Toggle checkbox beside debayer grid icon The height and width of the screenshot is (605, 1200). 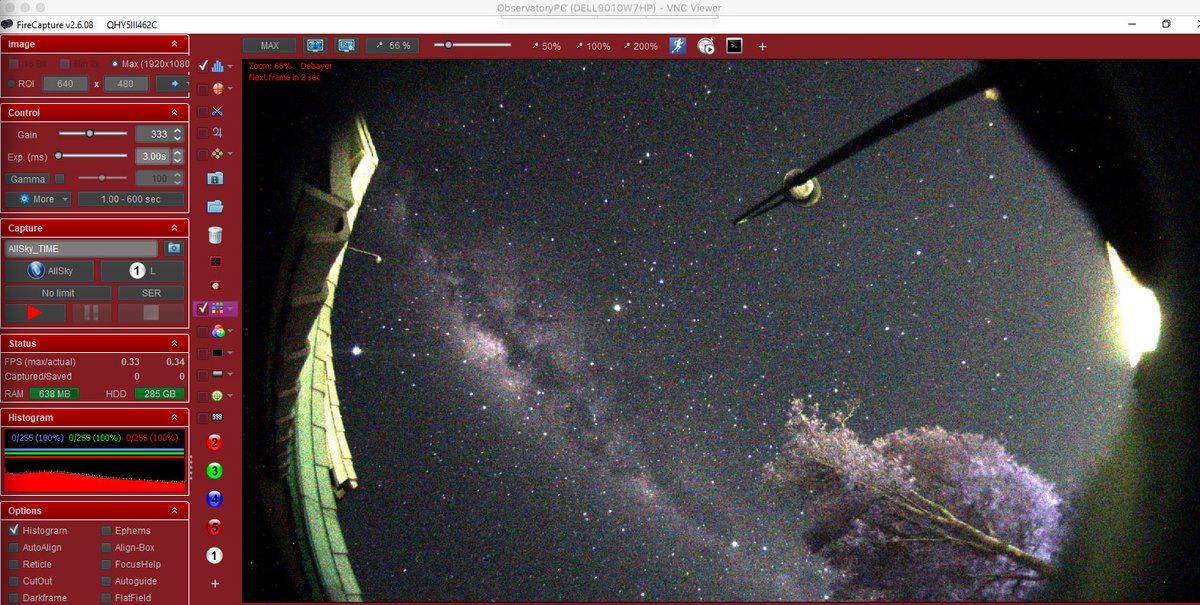click(203, 309)
